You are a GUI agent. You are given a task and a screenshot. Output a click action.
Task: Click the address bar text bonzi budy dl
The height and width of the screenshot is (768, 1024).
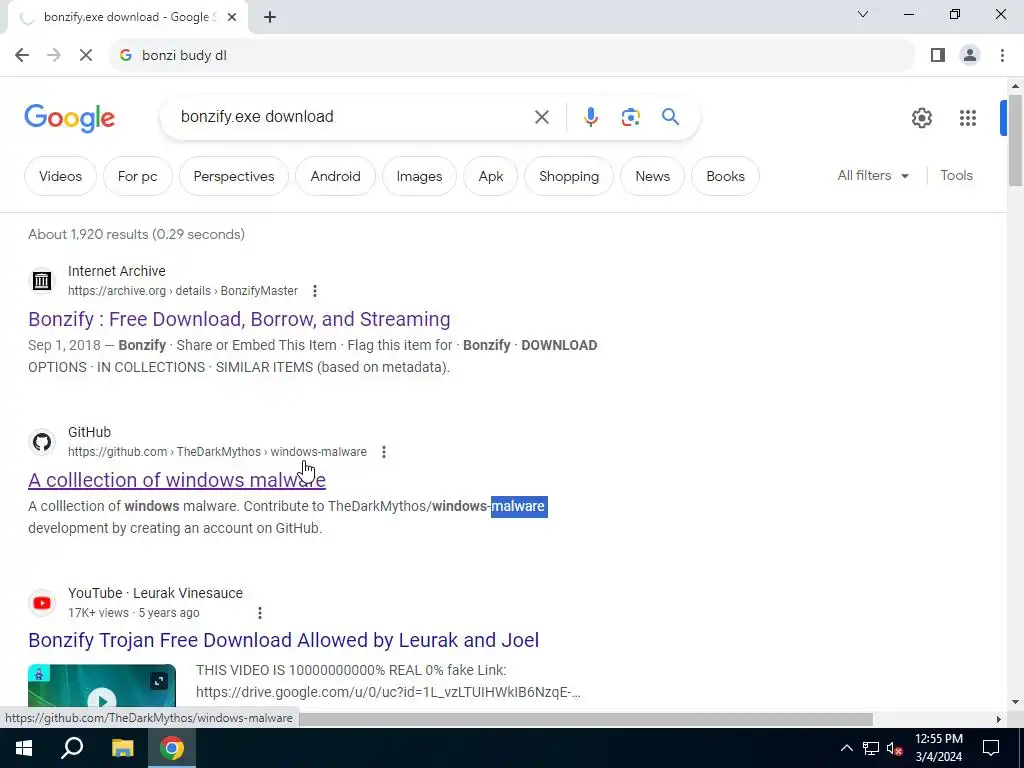click(x=184, y=56)
